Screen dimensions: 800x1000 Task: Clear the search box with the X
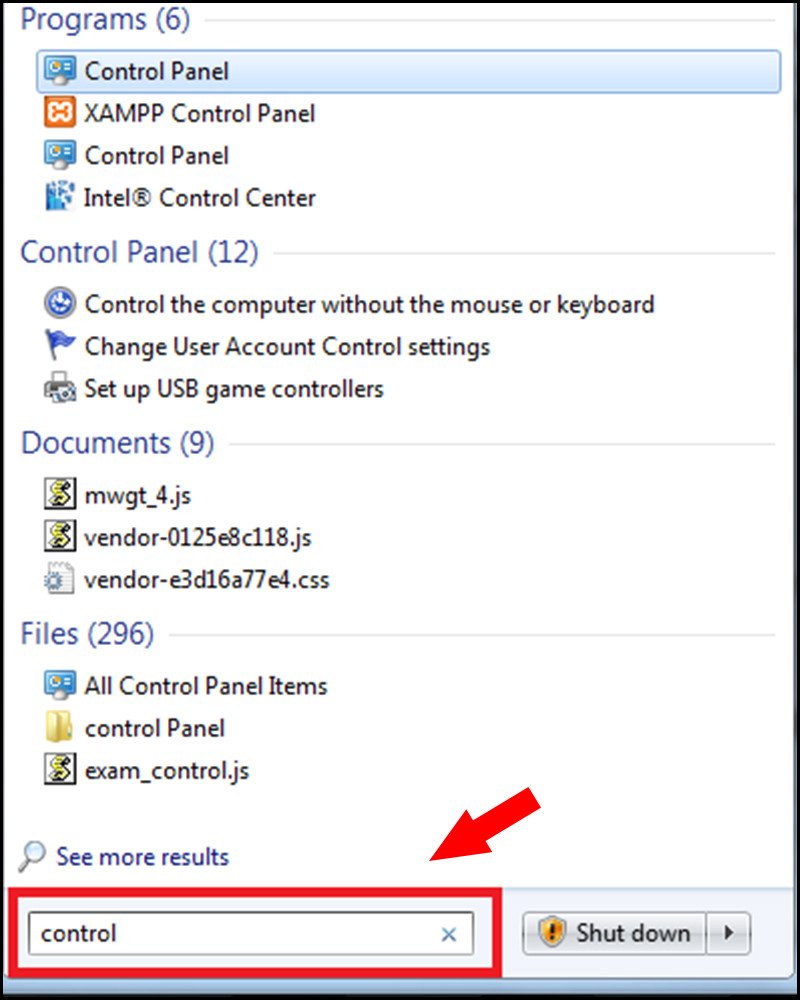[x=447, y=933]
